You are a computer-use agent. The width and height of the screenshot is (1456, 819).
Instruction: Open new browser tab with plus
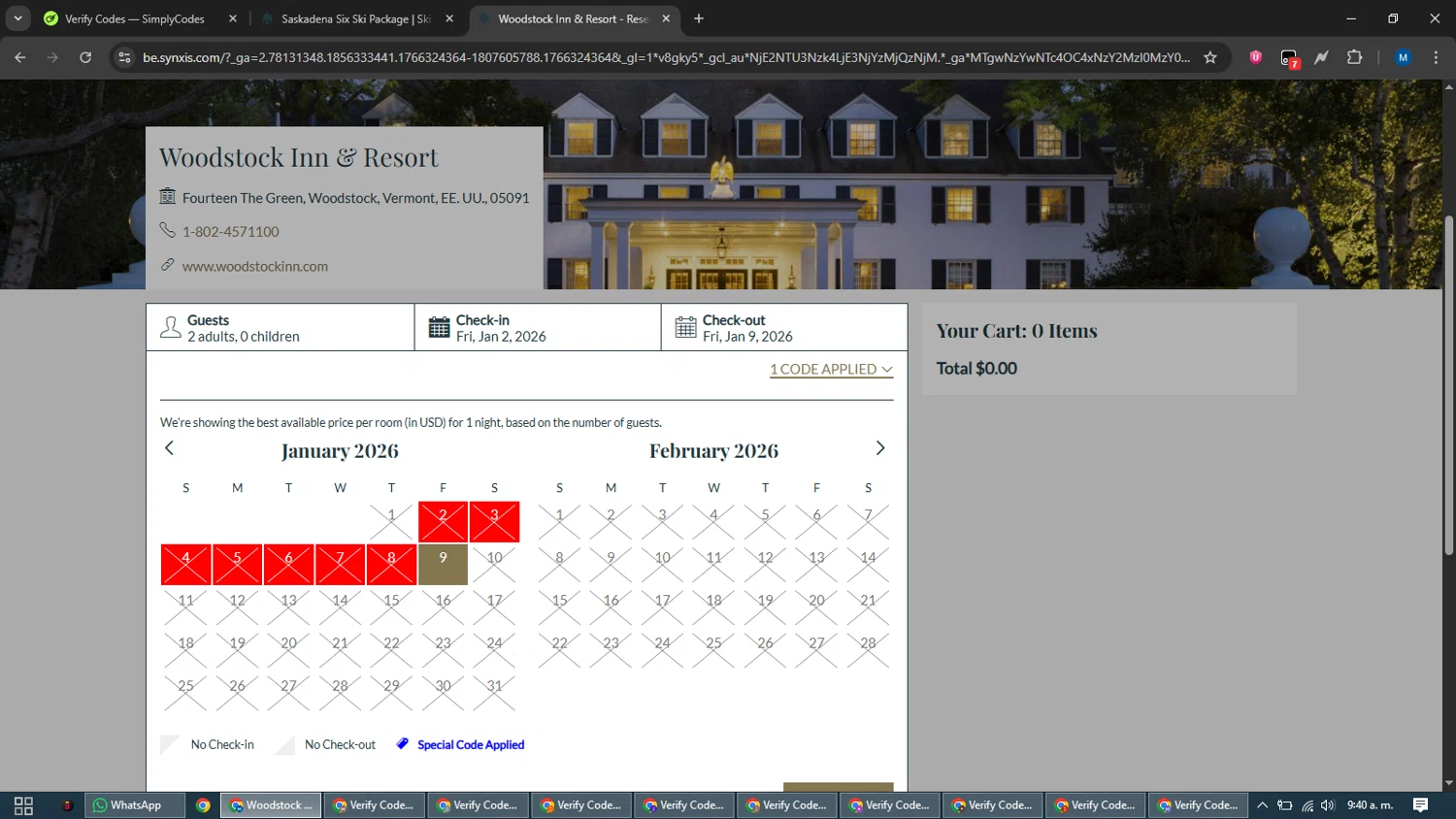(699, 18)
